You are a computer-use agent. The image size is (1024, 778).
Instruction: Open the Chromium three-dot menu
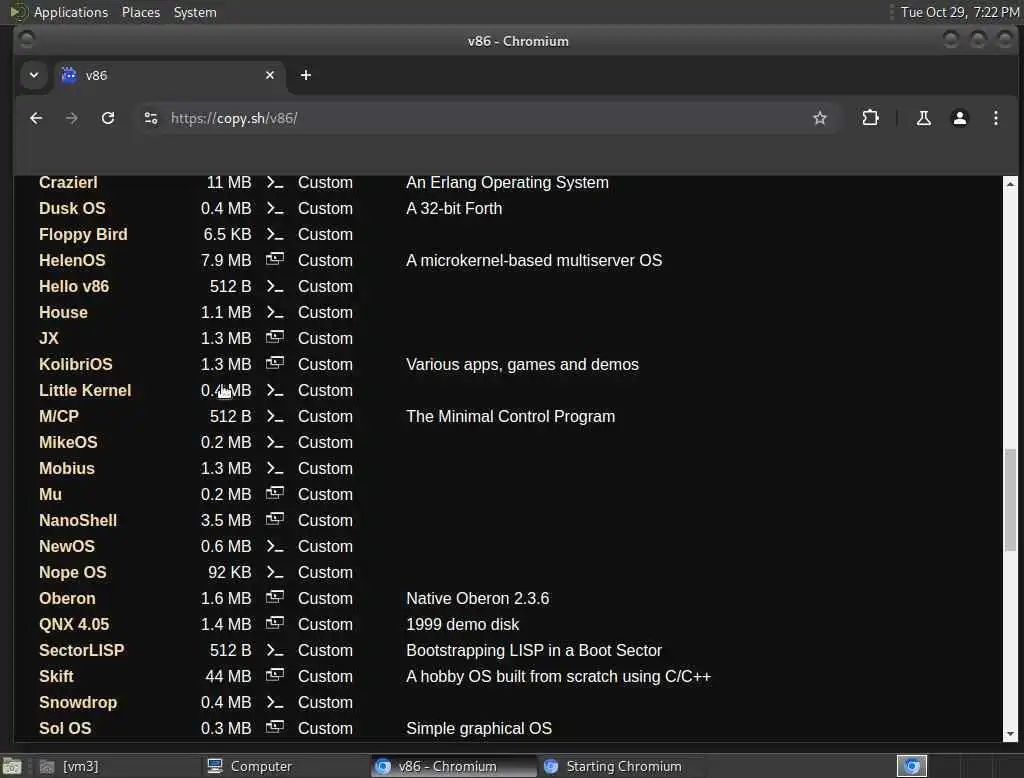pyautogui.click(x=995, y=118)
